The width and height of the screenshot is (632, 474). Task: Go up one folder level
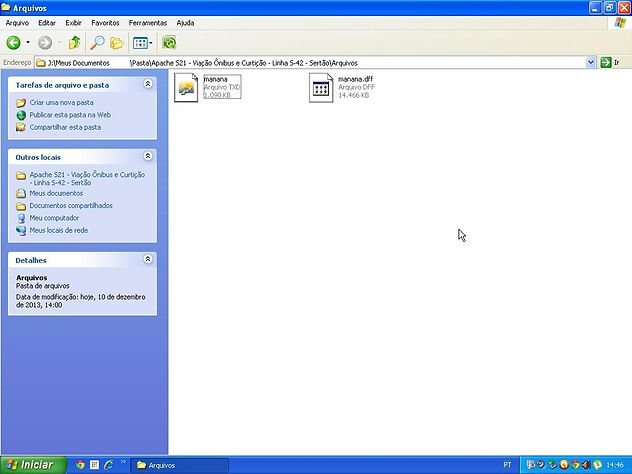tap(74, 42)
